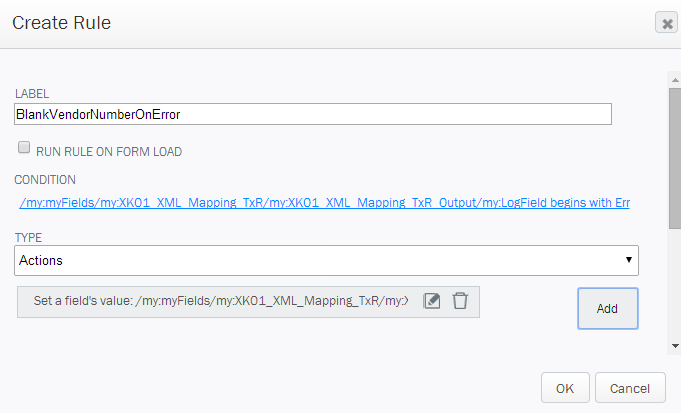Click the Add action button
Image resolution: width=681 pixels, height=413 pixels.
608,308
